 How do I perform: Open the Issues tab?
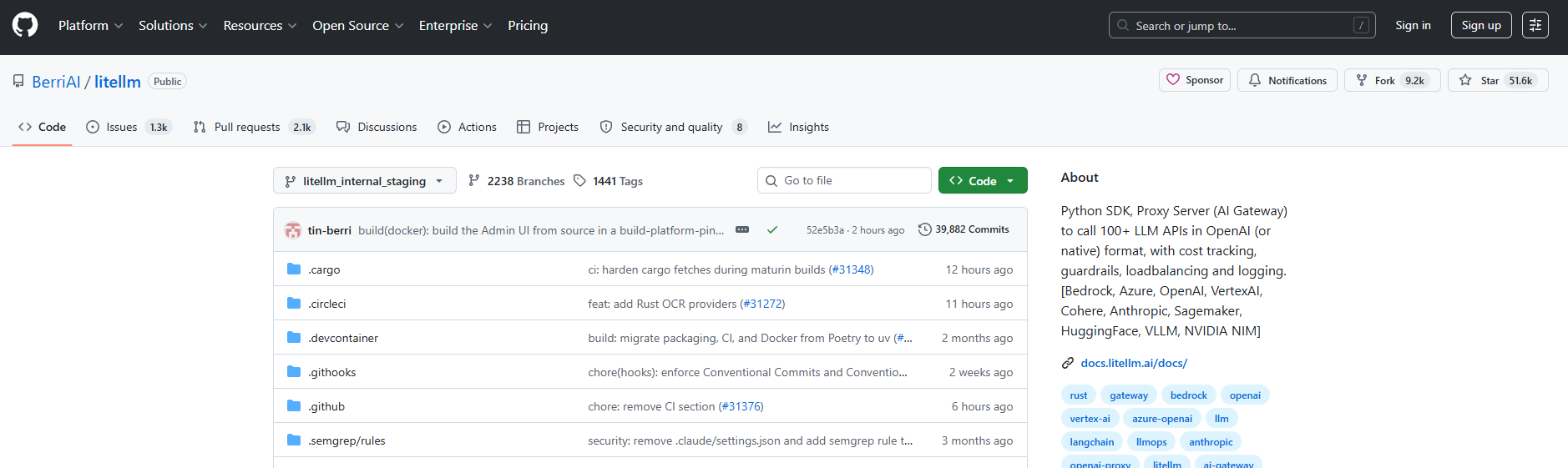tap(129, 127)
